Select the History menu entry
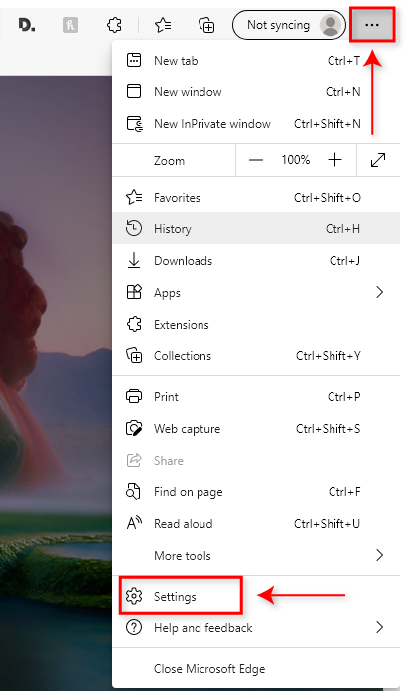408x691 pixels. [x=256, y=228]
